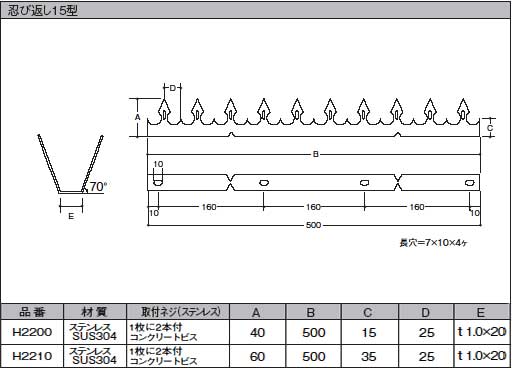The height and width of the screenshot is (369, 512).
Task: Click the A value 60 for H2210
Action: 257,356
